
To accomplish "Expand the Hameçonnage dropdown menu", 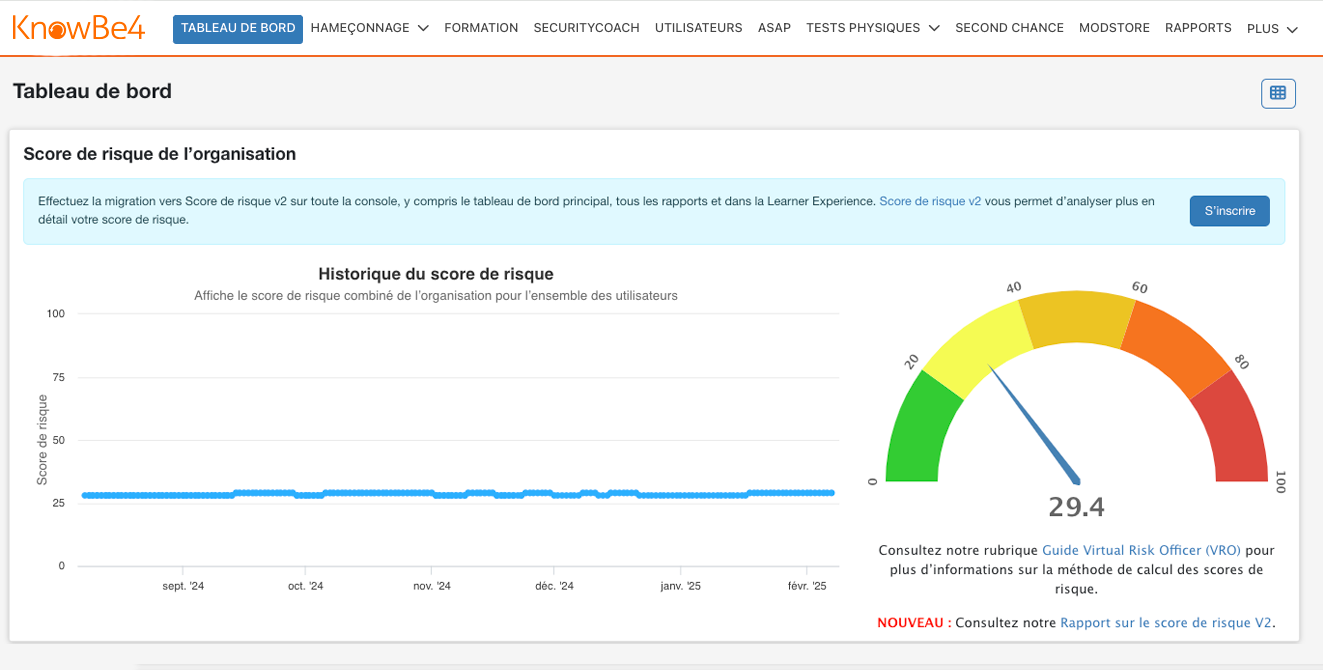I will coord(369,28).
